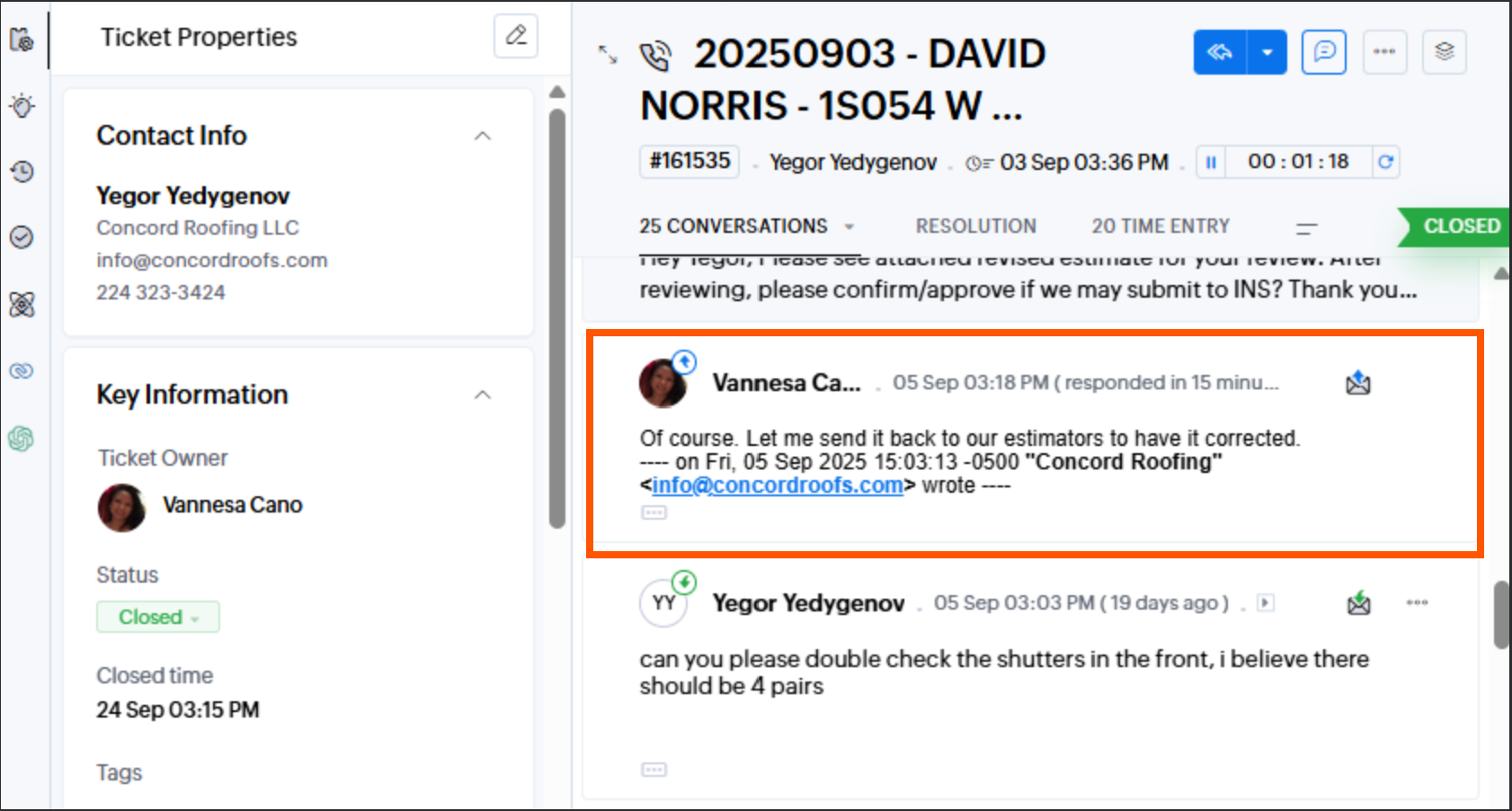The image size is (1512, 811).
Task: Switch to the Resolution tab
Action: click(x=976, y=227)
